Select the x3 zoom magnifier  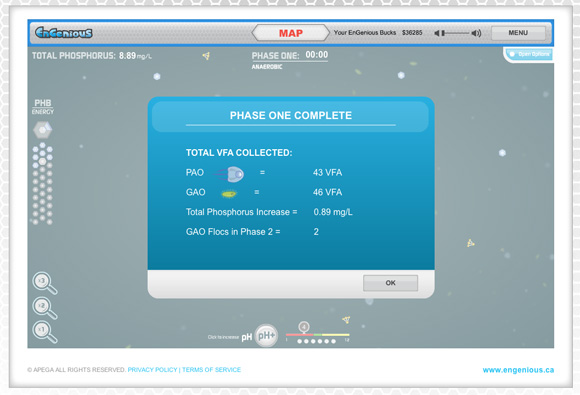(x=44, y=283)
